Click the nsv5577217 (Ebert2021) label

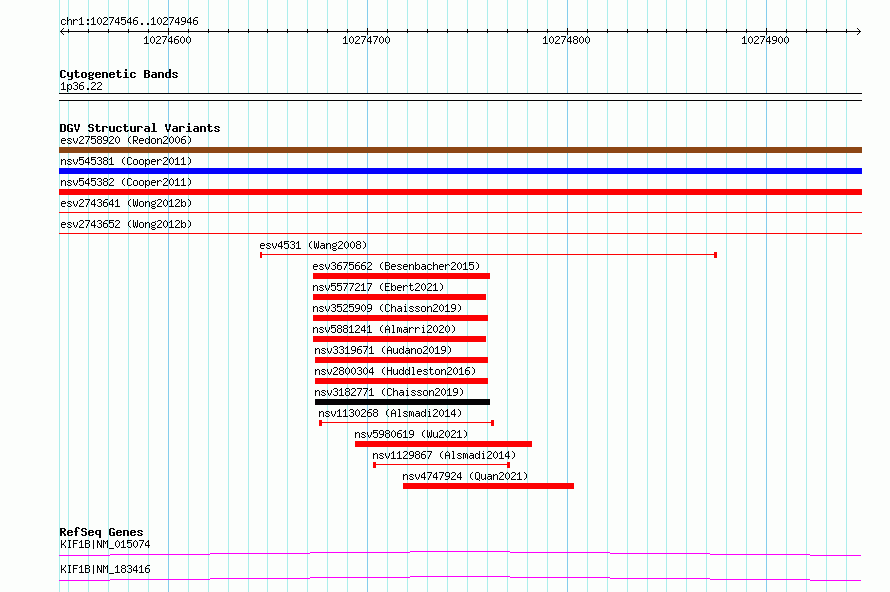[x=378, y=287]
